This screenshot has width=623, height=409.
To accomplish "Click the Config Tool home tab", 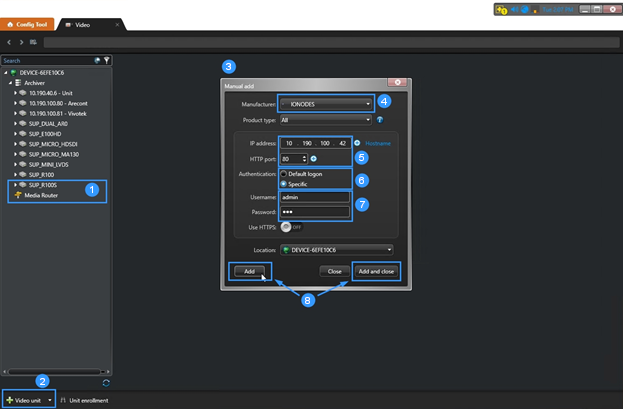I will (28, 23).
